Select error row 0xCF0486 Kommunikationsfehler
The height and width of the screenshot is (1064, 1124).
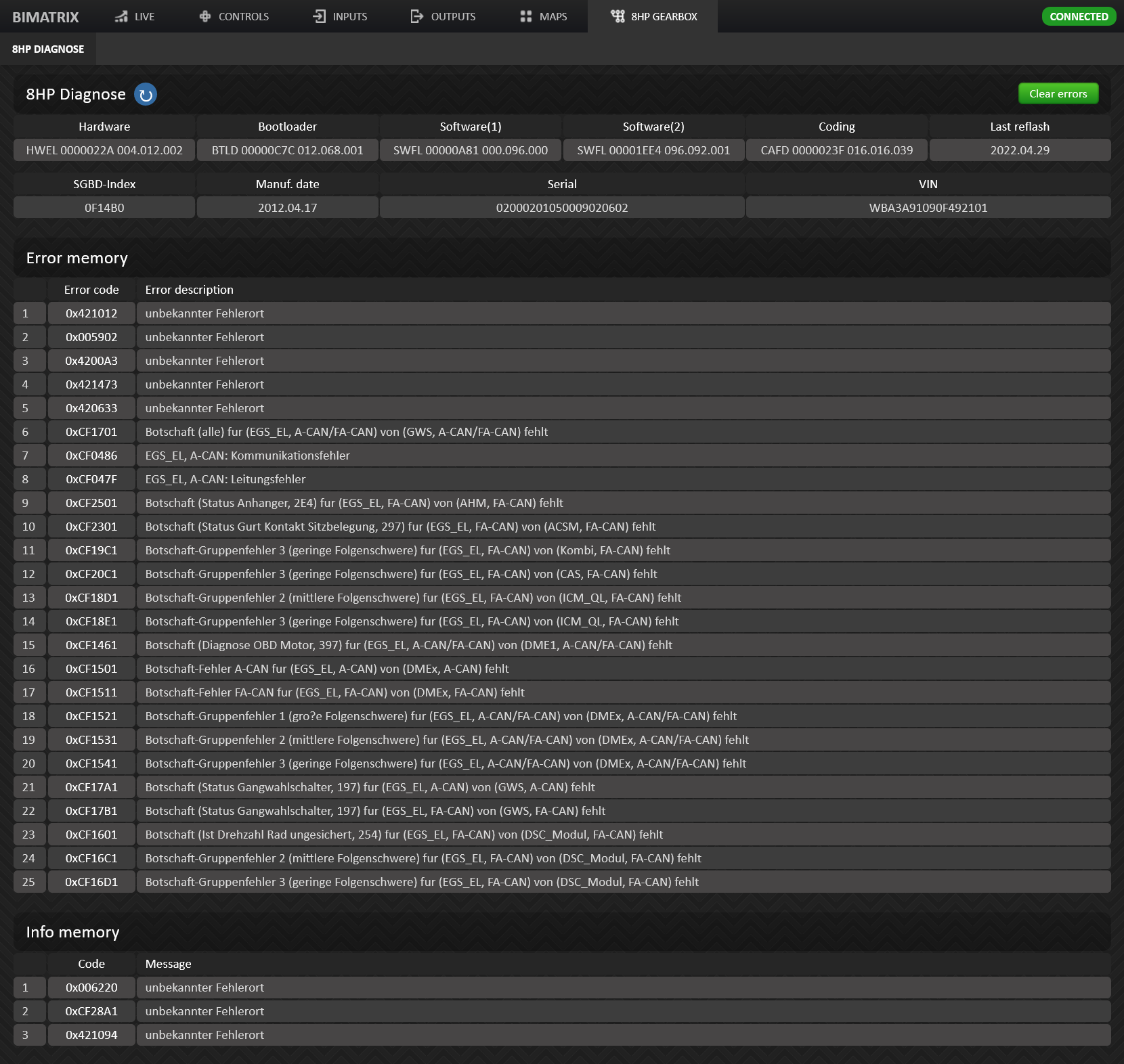247,456
